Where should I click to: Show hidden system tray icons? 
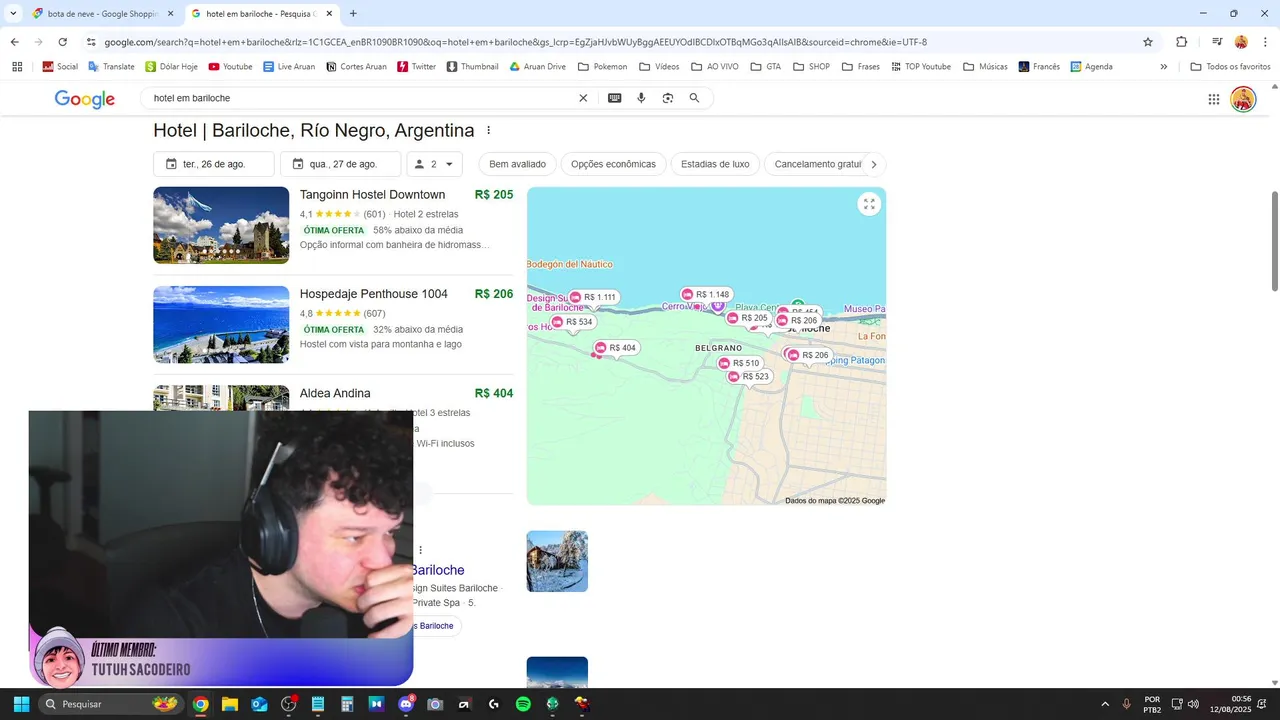point(1105,704)
